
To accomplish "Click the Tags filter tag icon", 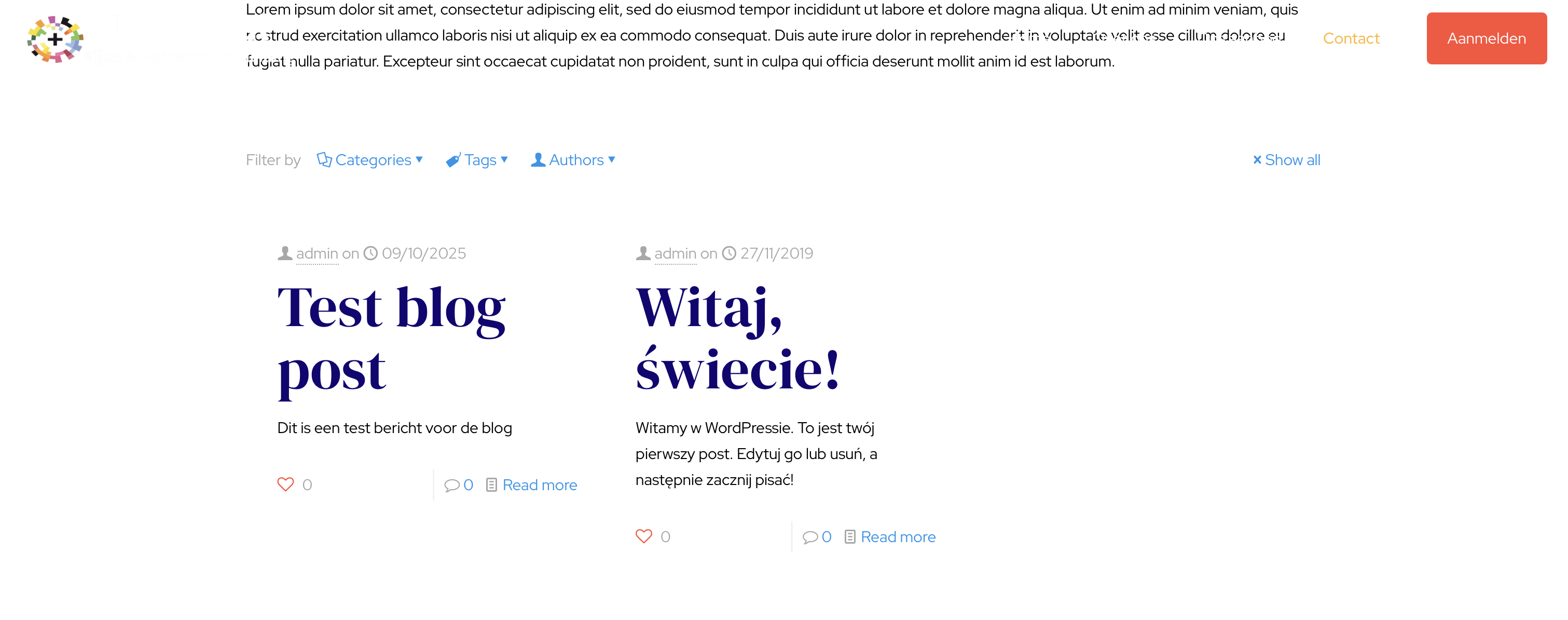I will coord(453,159).
